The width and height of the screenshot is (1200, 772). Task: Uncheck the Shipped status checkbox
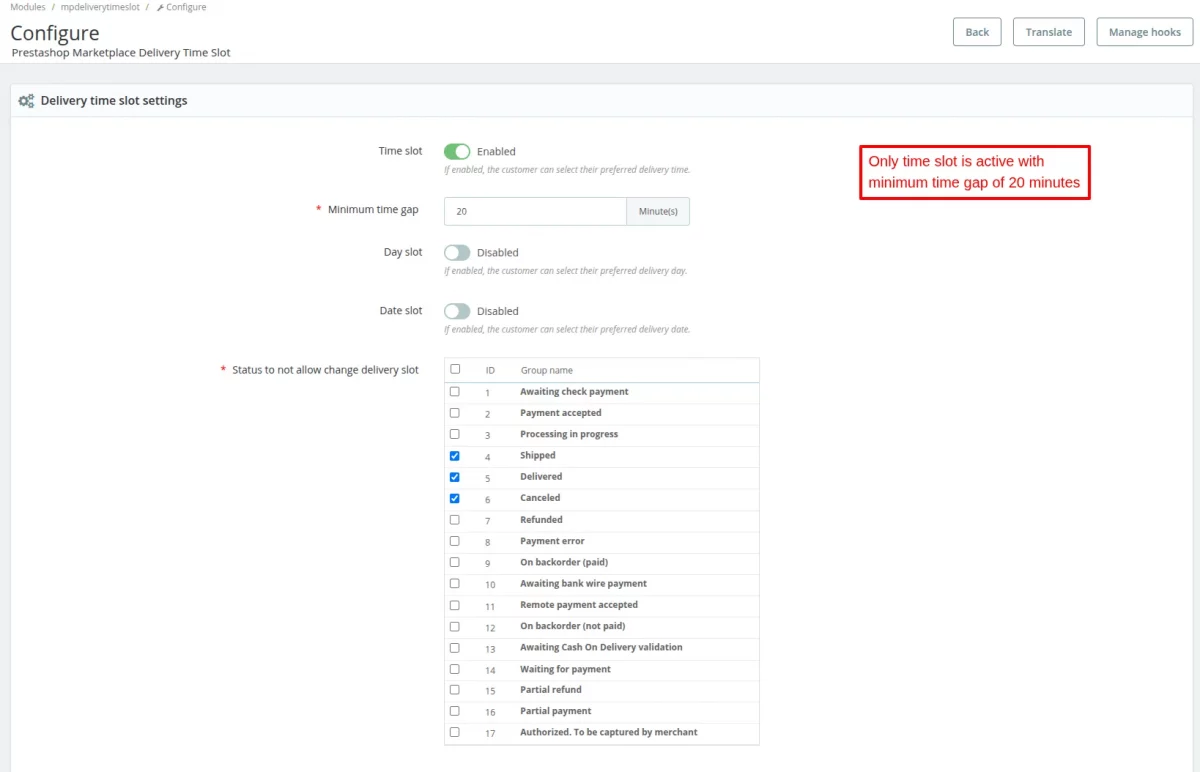pyautogui.click(x=455, y=455)
